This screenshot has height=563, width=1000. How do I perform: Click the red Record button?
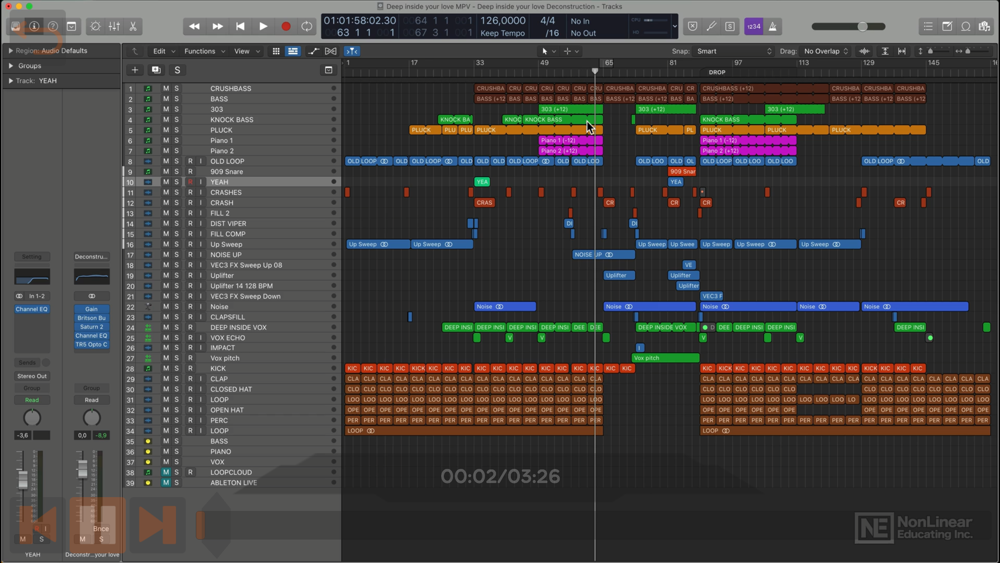pos(286,26)
